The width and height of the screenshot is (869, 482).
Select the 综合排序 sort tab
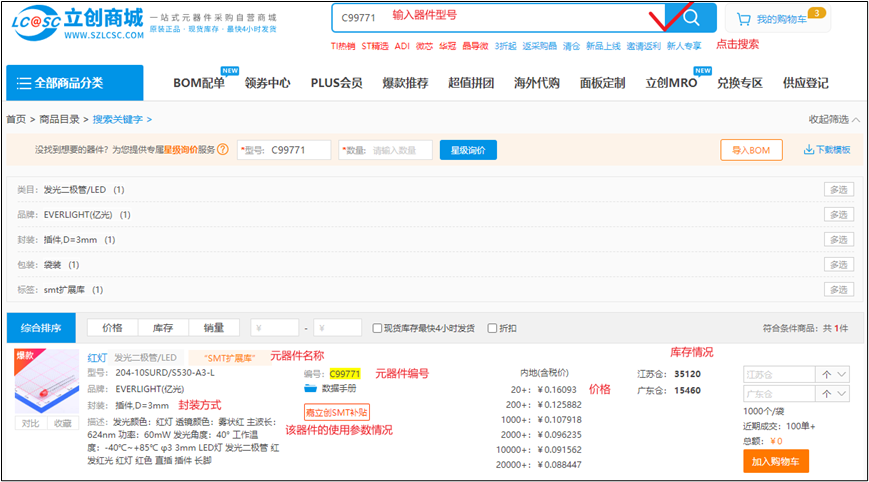(x=41, y=328)
